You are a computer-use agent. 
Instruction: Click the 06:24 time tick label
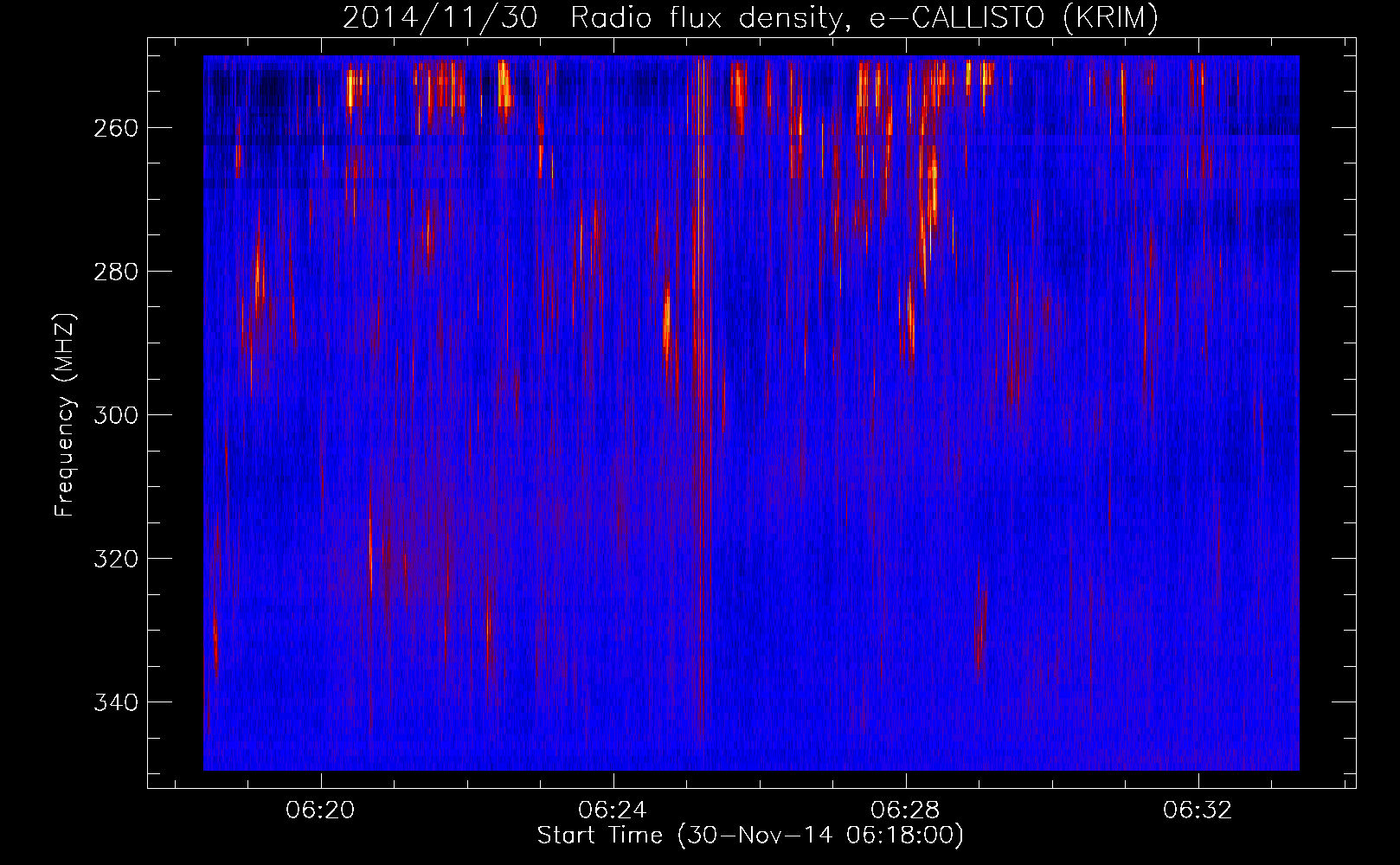coord(613,811)
